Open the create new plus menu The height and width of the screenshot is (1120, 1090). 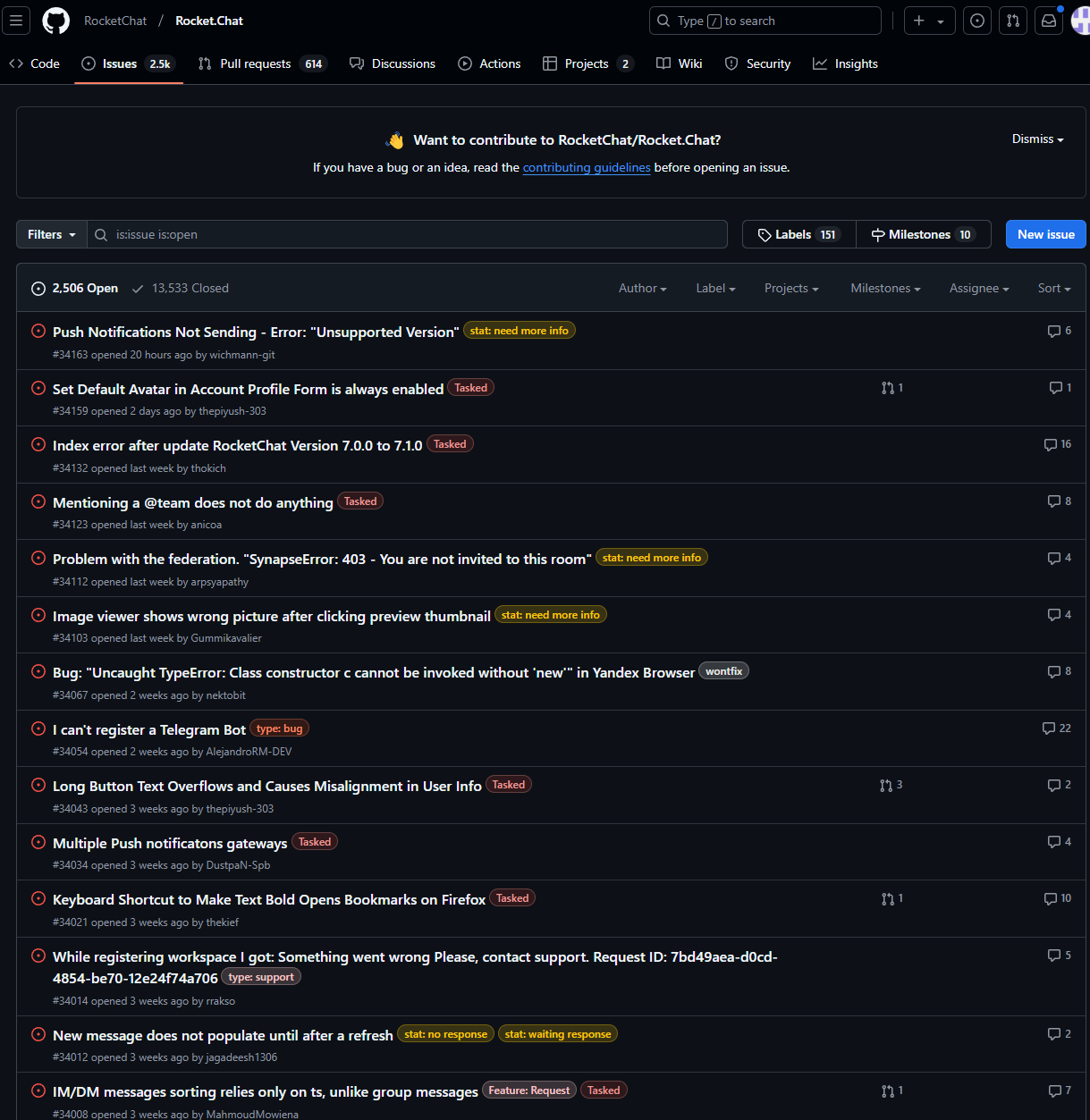[x=930, y=21]
